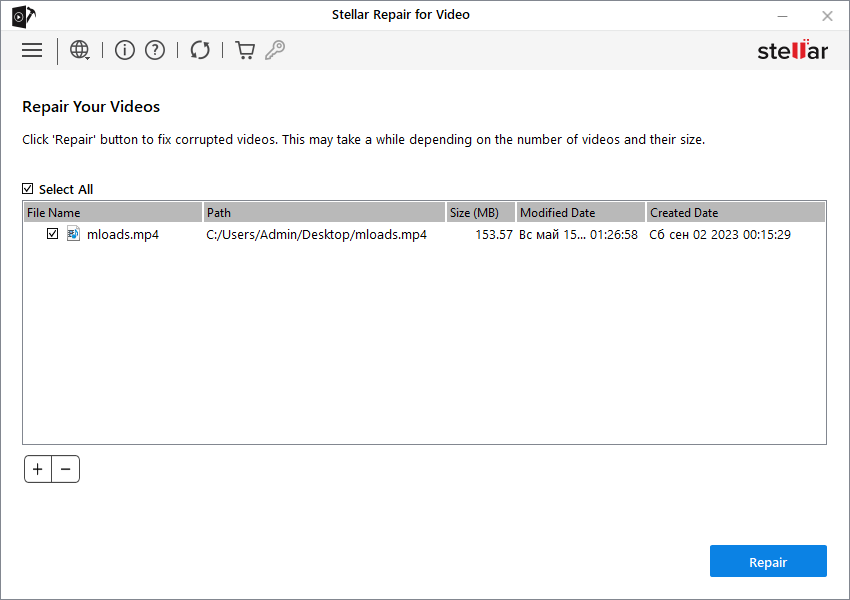850x600 pixels.
Task: Open the hamburger menu
Action: click(x=32, y=50)
